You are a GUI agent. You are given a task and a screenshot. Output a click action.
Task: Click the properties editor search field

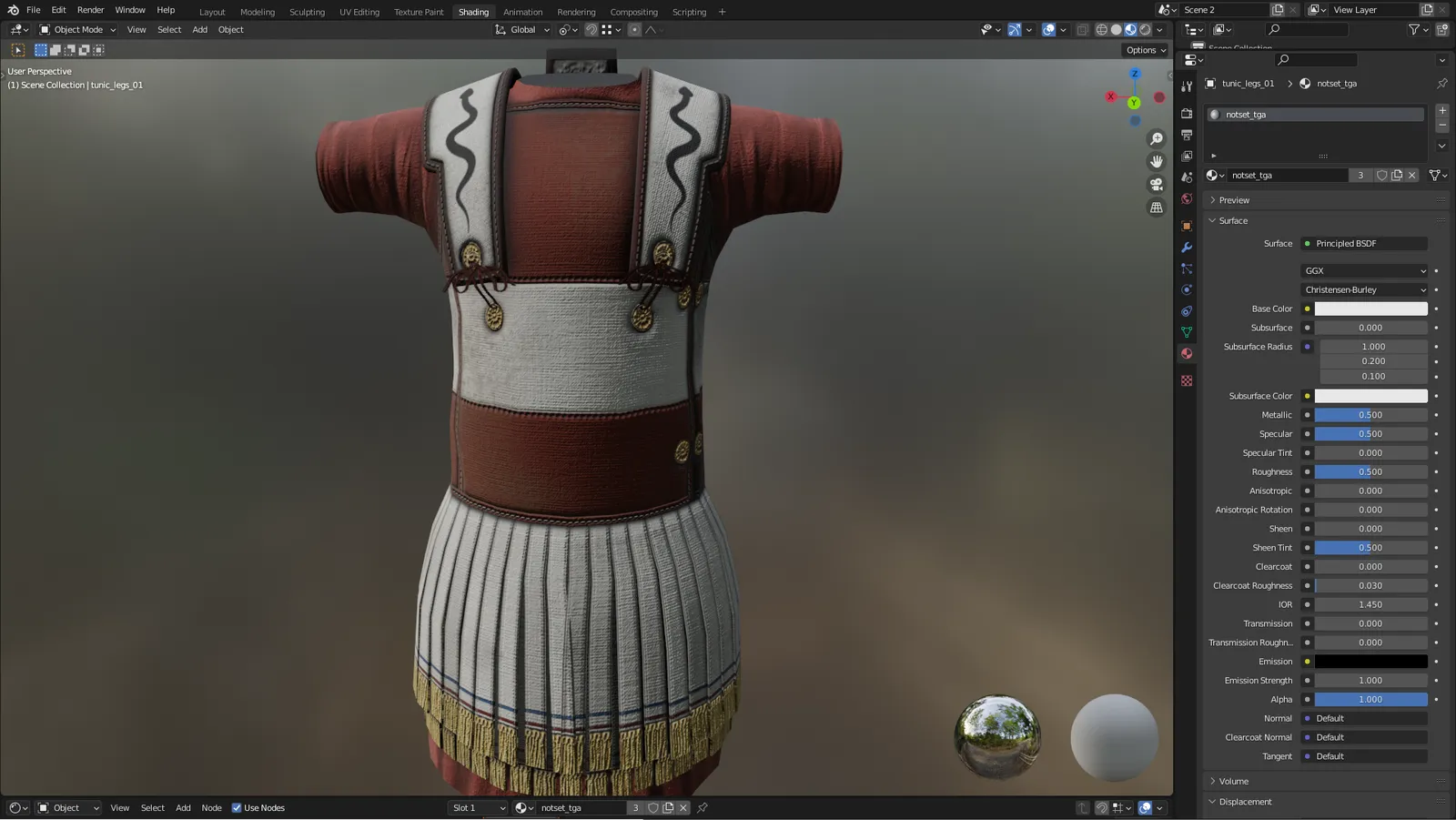click(x=1316, y=59)
